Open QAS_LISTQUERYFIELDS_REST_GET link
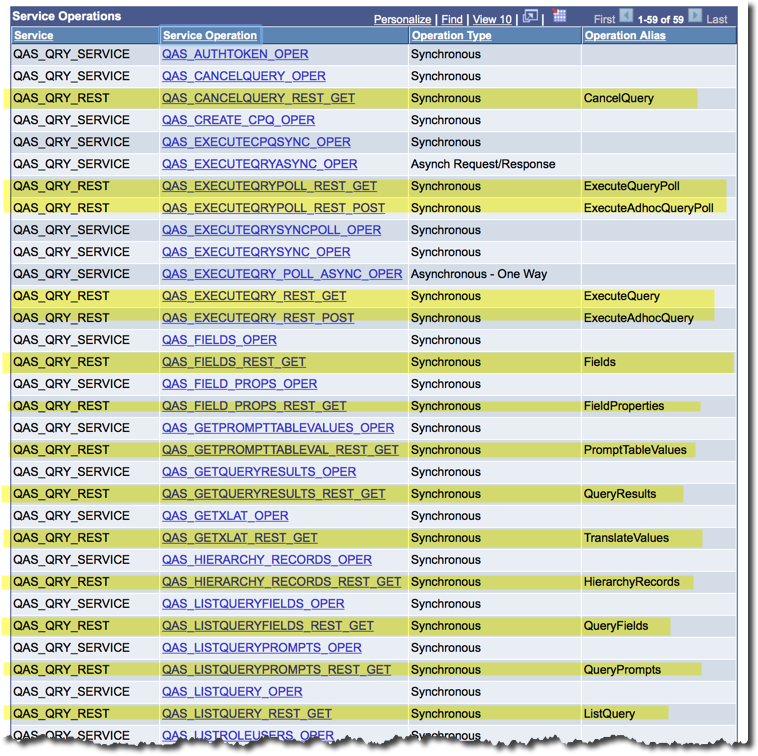This screenshot has width=758, height=756. click(x=268, y=626)
